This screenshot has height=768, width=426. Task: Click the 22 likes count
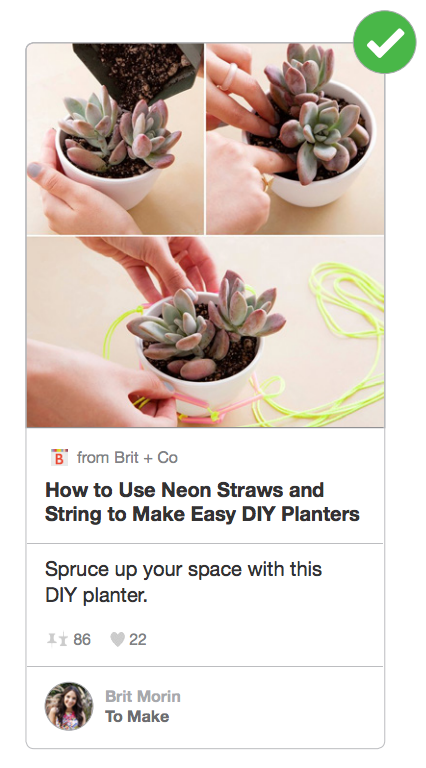(138, 640)
